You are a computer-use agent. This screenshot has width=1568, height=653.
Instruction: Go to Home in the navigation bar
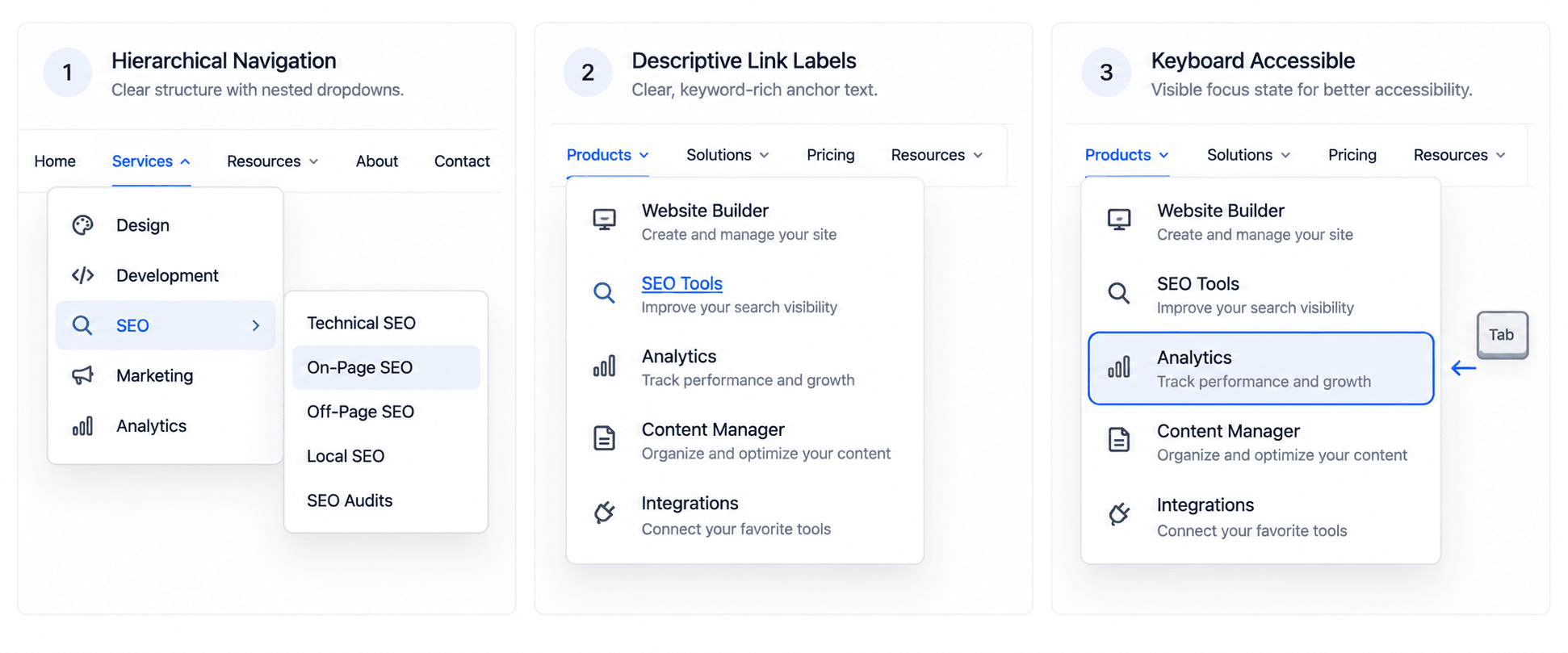55,161
